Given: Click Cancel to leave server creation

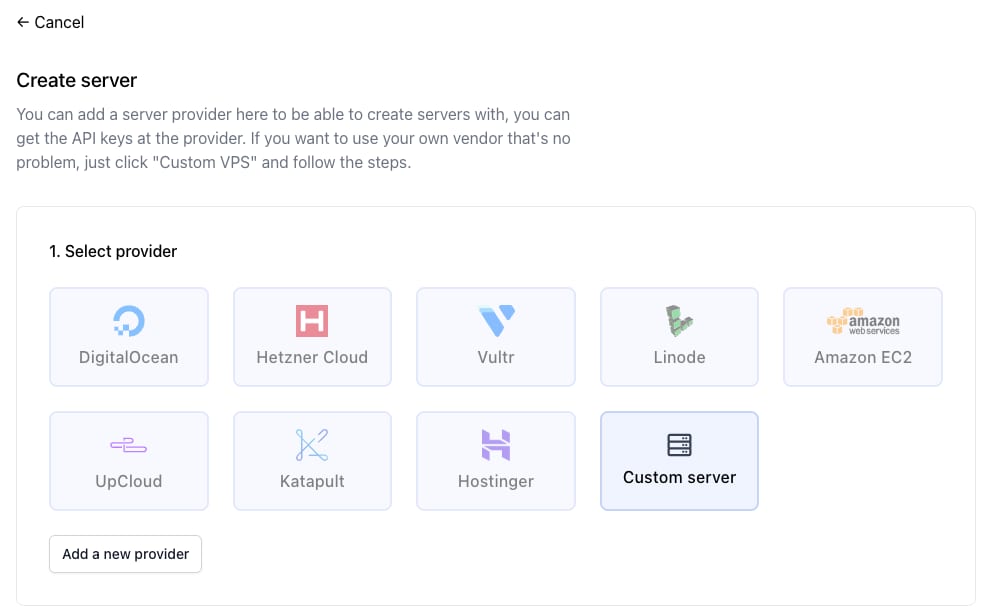Looking at the screenshot, I should [x=57, y=21].
